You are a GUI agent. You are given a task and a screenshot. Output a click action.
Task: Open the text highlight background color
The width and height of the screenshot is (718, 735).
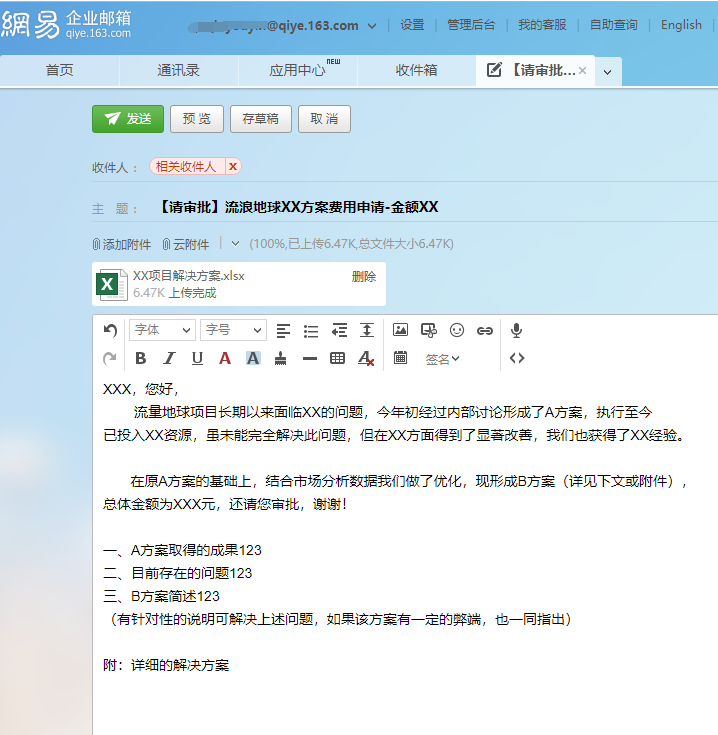coord(253,359)
